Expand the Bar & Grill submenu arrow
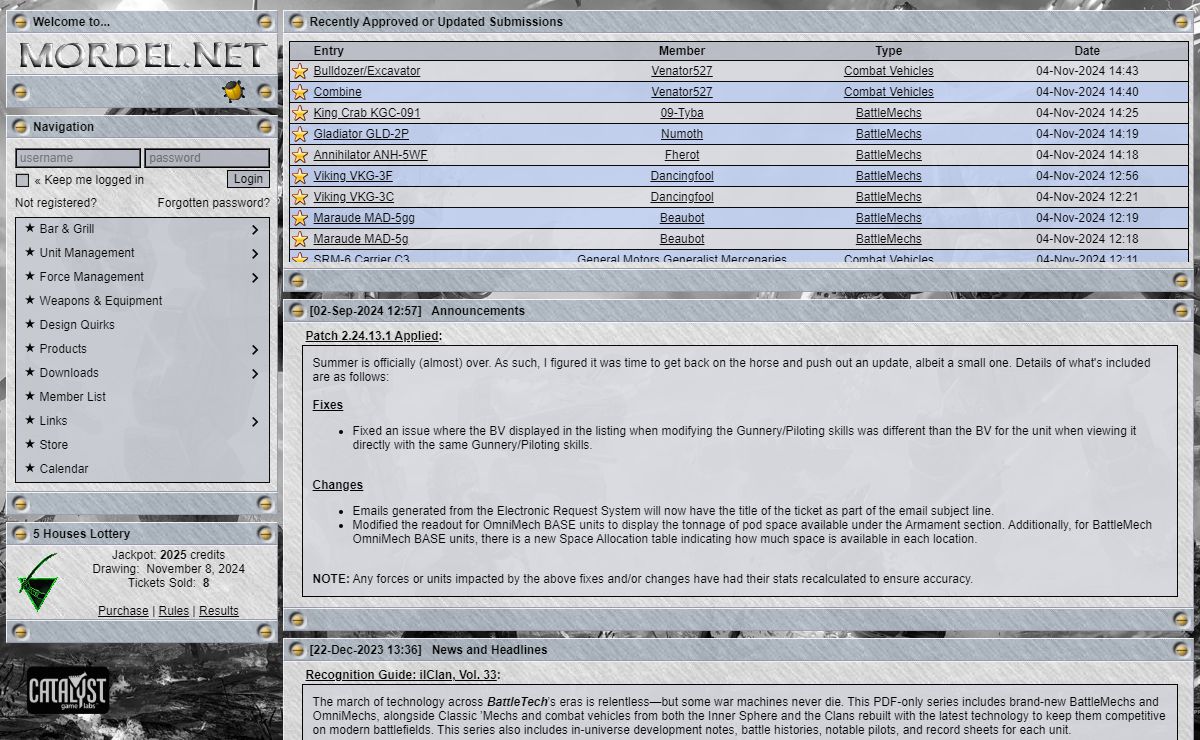This screenshot has height=740, width=1200. coord(255,230)
